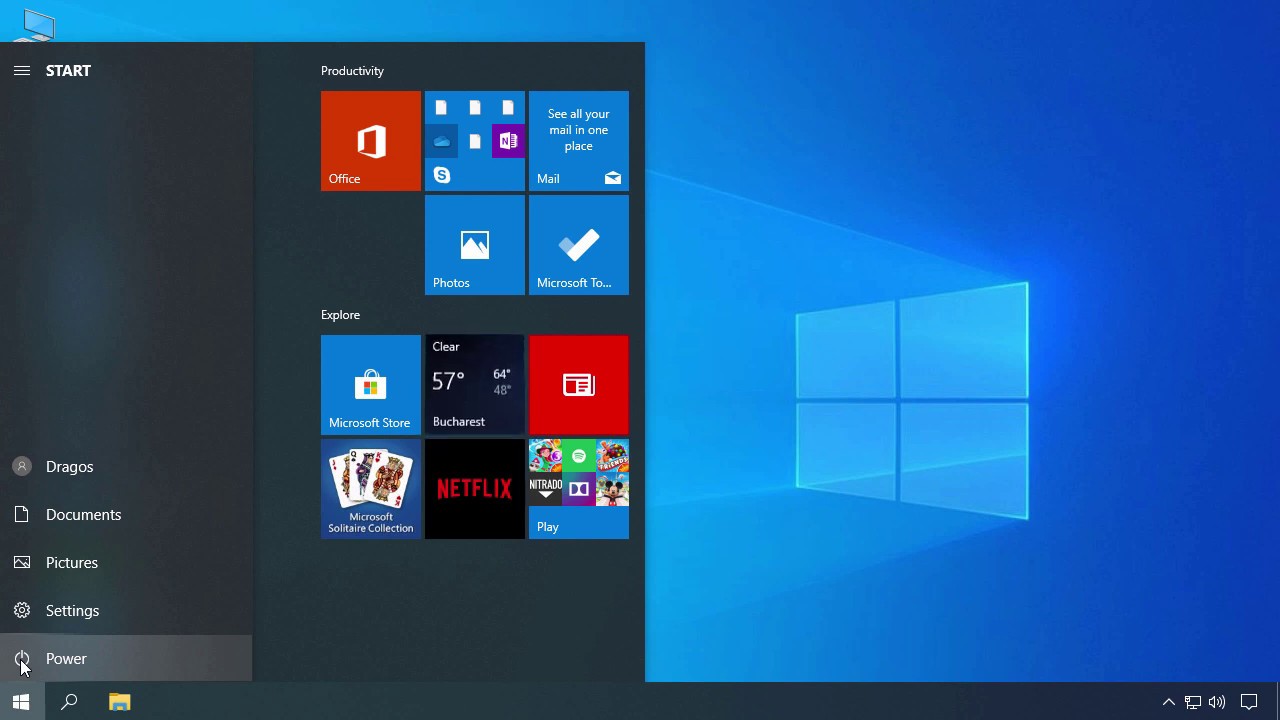This screenshot has width=1280, height=720.
Task: Open Windows Search from the taskbar
Action: pos(69,702)
